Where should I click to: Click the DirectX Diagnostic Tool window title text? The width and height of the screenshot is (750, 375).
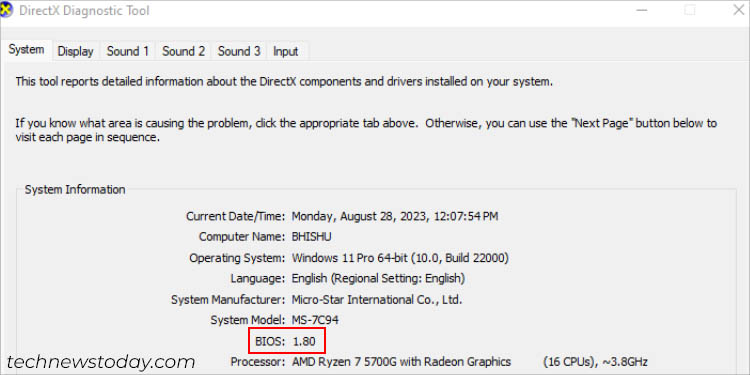[84, 11]
